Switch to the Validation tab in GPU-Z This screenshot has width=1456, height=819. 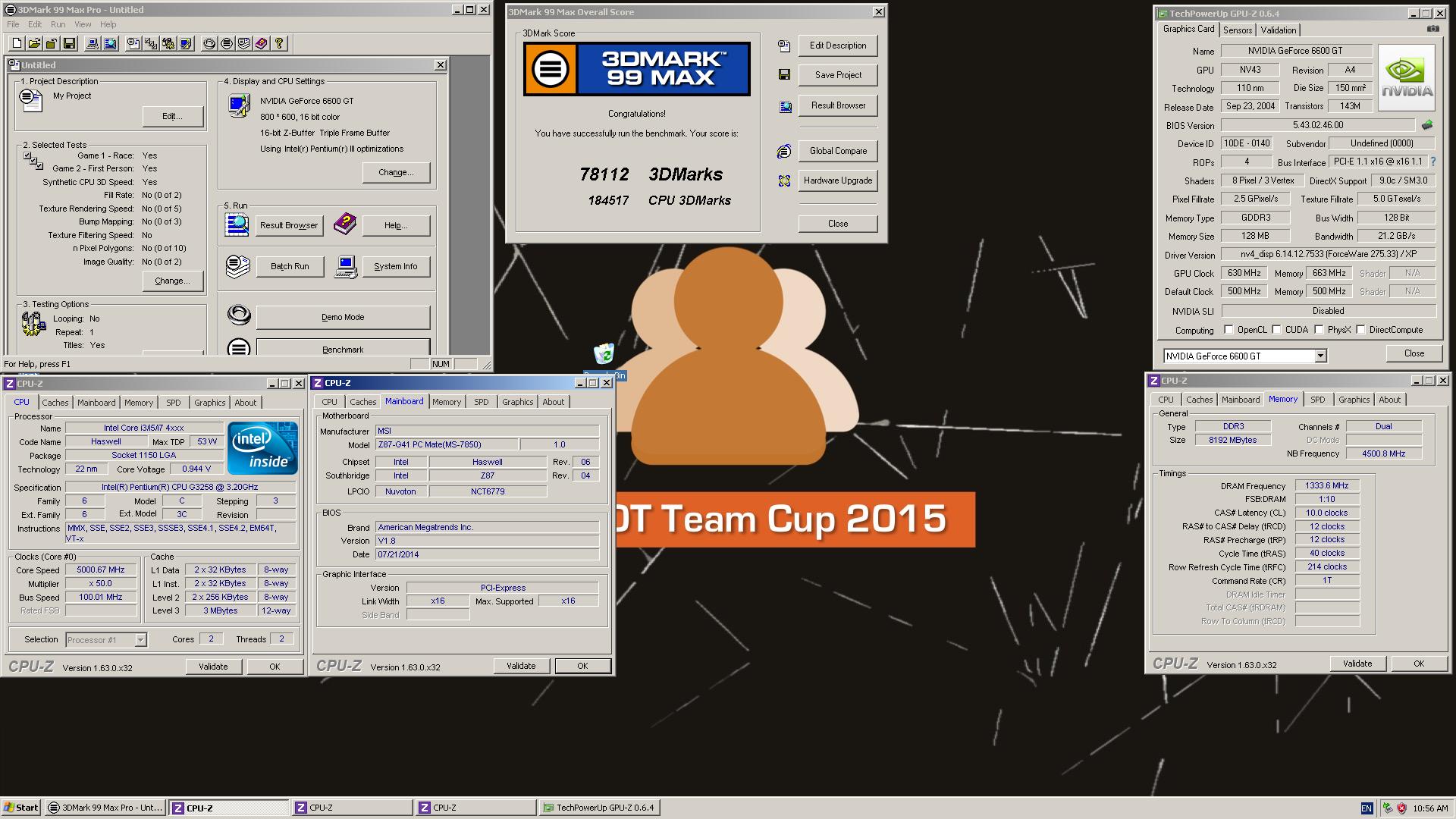tap(1279, 30)
